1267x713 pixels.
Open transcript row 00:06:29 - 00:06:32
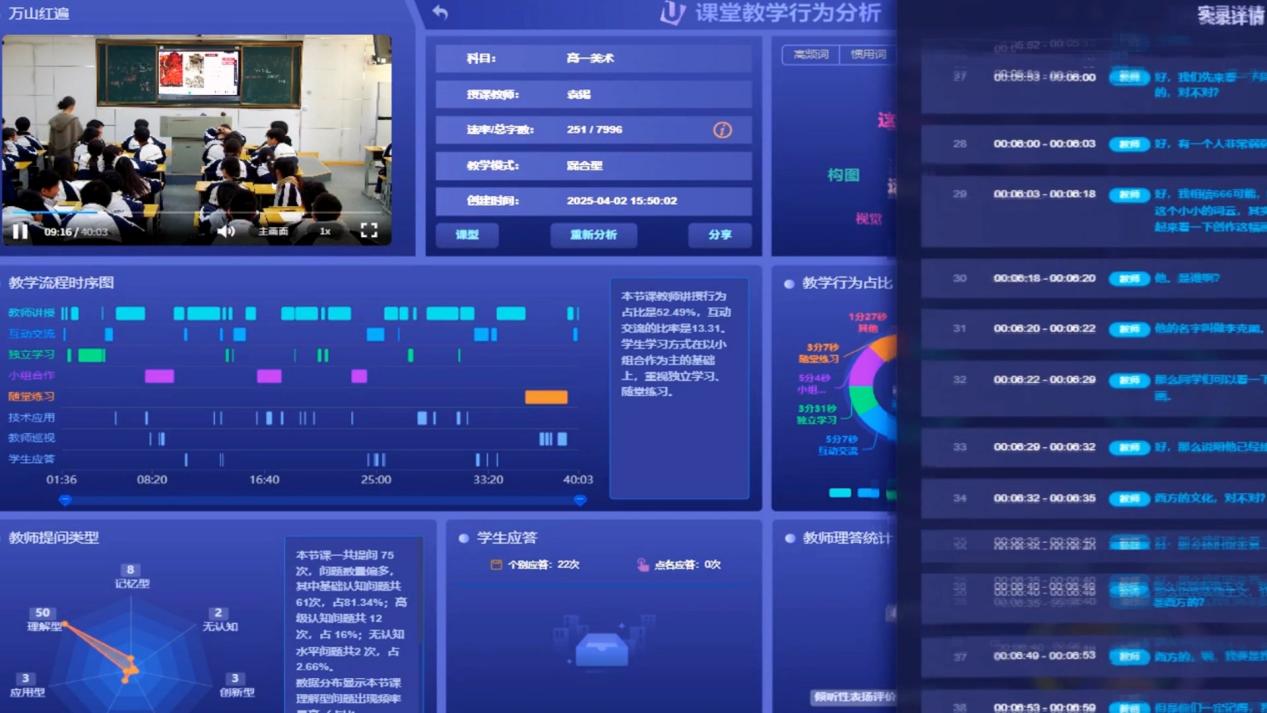(x=1094, y=447)
